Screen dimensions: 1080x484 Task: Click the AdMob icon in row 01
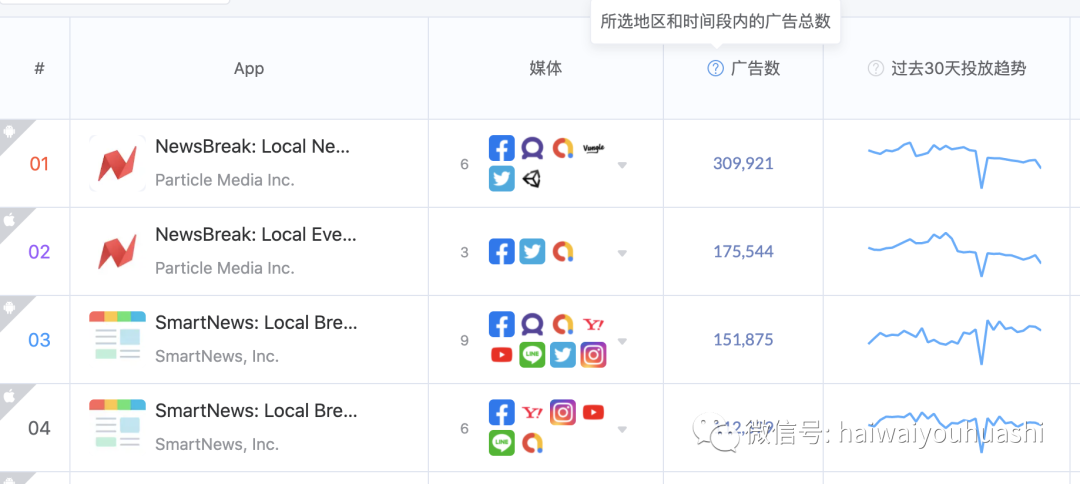click(563, 148)
